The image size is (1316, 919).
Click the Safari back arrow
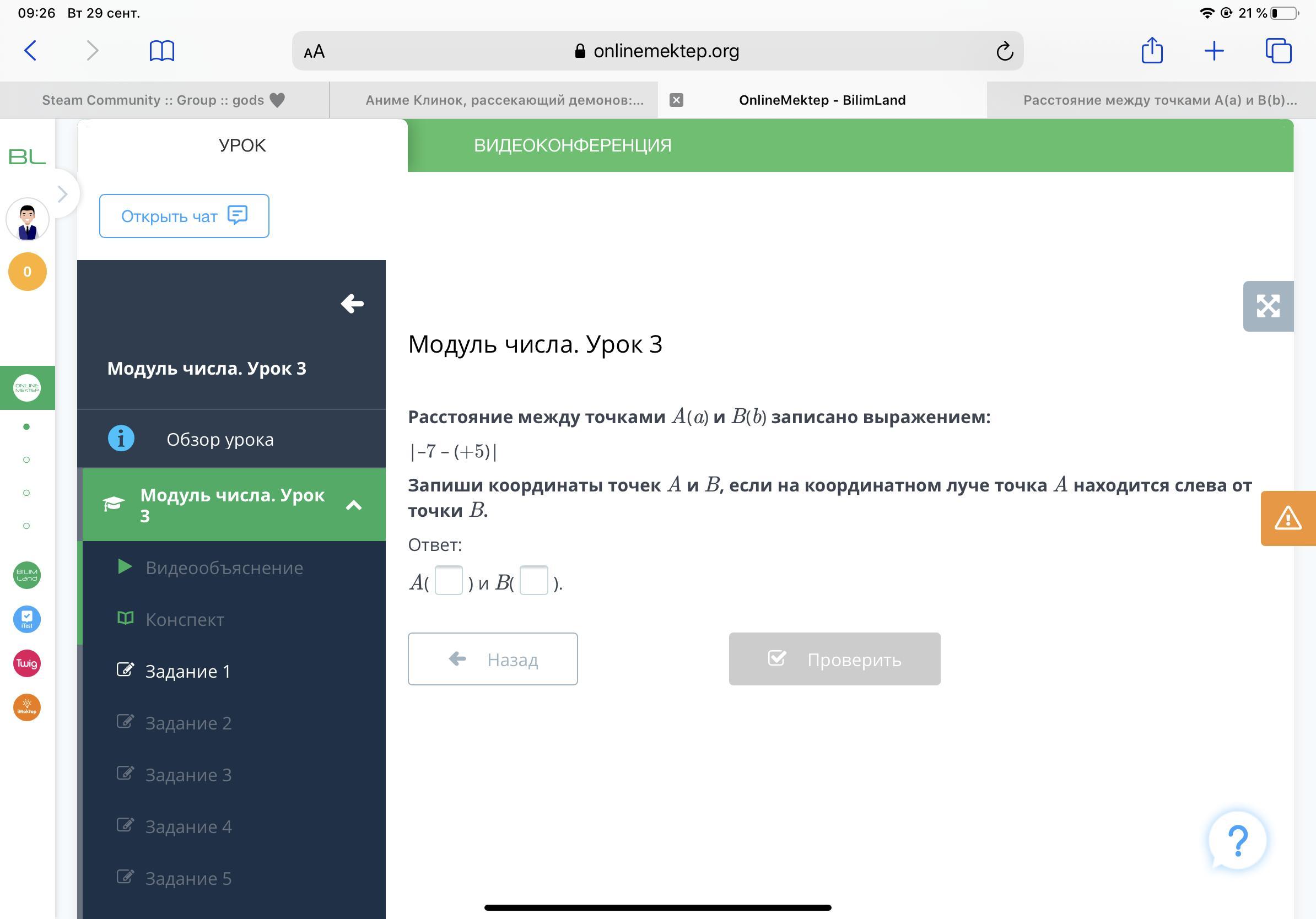coord(31,51)
